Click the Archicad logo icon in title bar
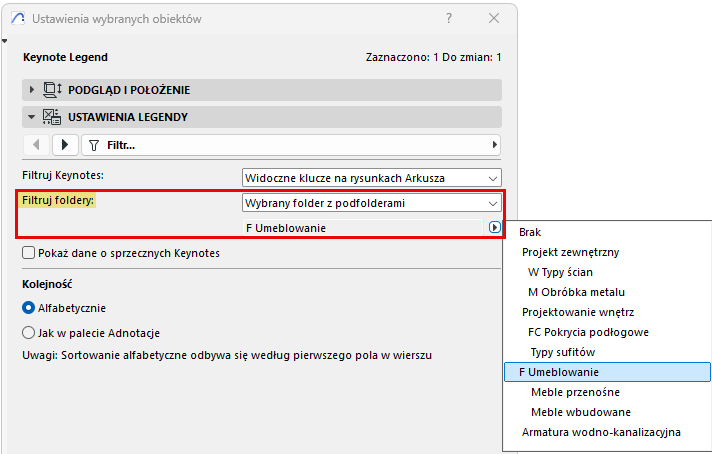712x454 pixels. click(x=18, y=19)
